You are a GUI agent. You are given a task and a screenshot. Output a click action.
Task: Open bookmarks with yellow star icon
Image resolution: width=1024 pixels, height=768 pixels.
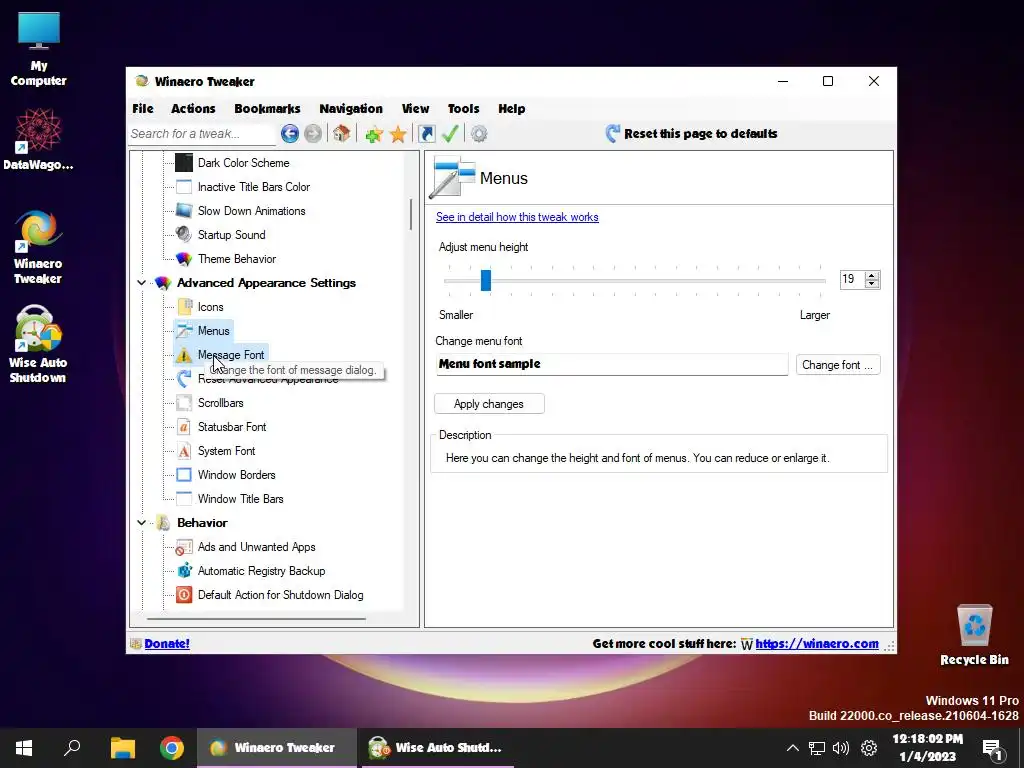pyautogui.click(x=398, y=135)
